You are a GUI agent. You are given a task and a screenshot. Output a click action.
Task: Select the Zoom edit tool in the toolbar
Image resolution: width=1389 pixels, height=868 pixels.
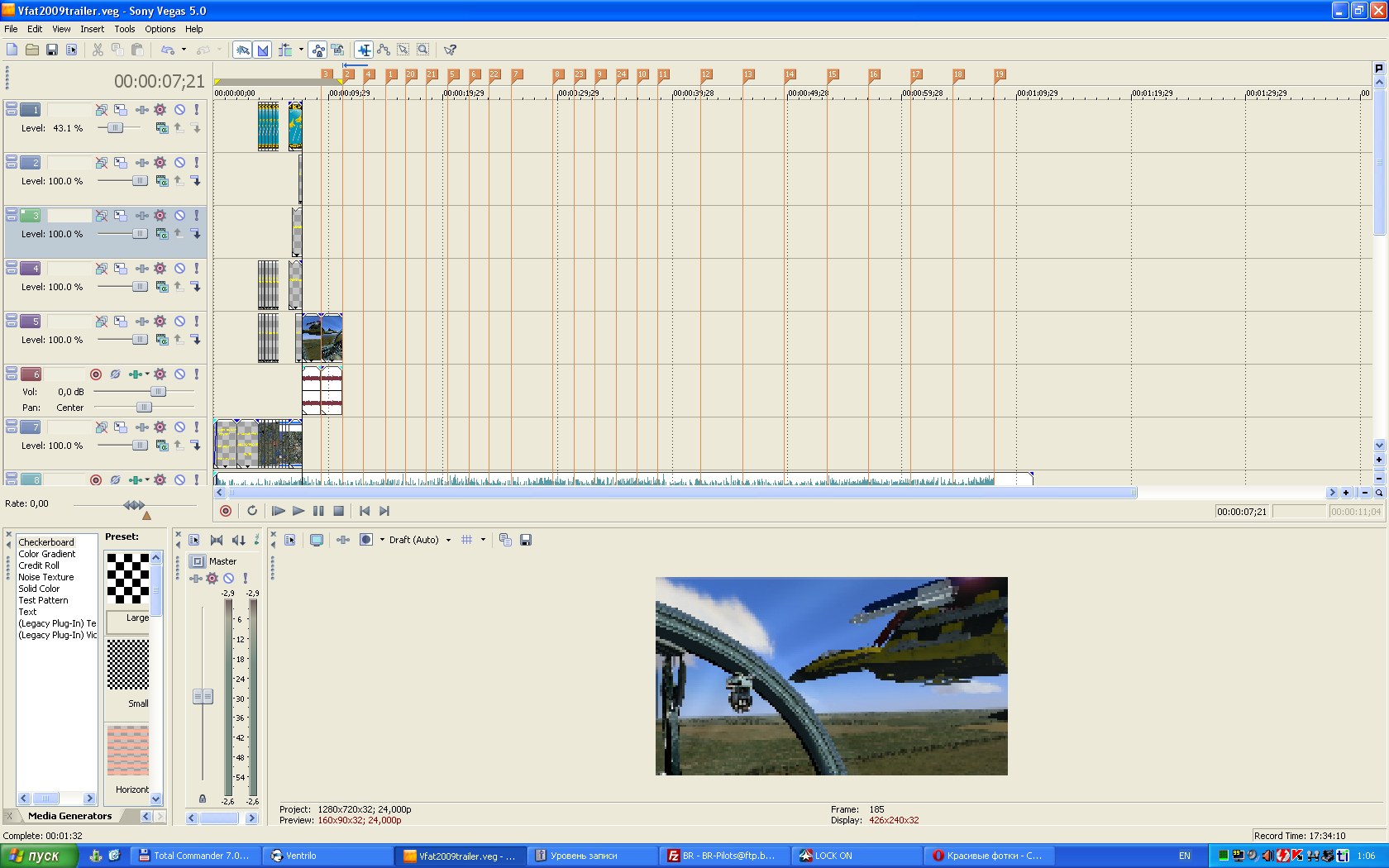[x=422, y=50]
